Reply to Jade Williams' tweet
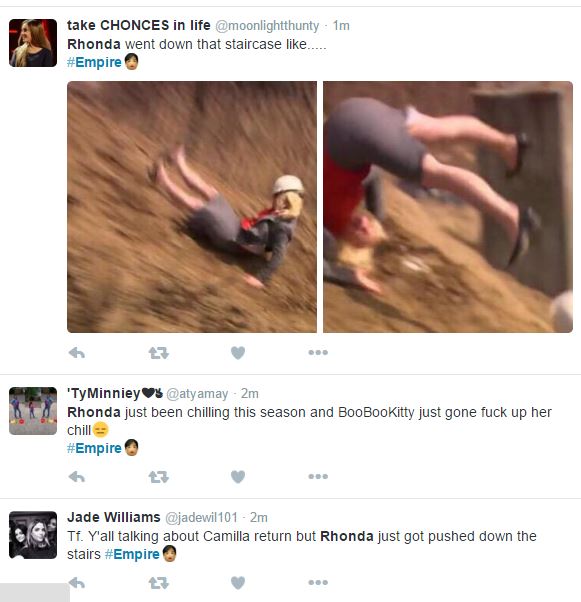 [77, 583]
